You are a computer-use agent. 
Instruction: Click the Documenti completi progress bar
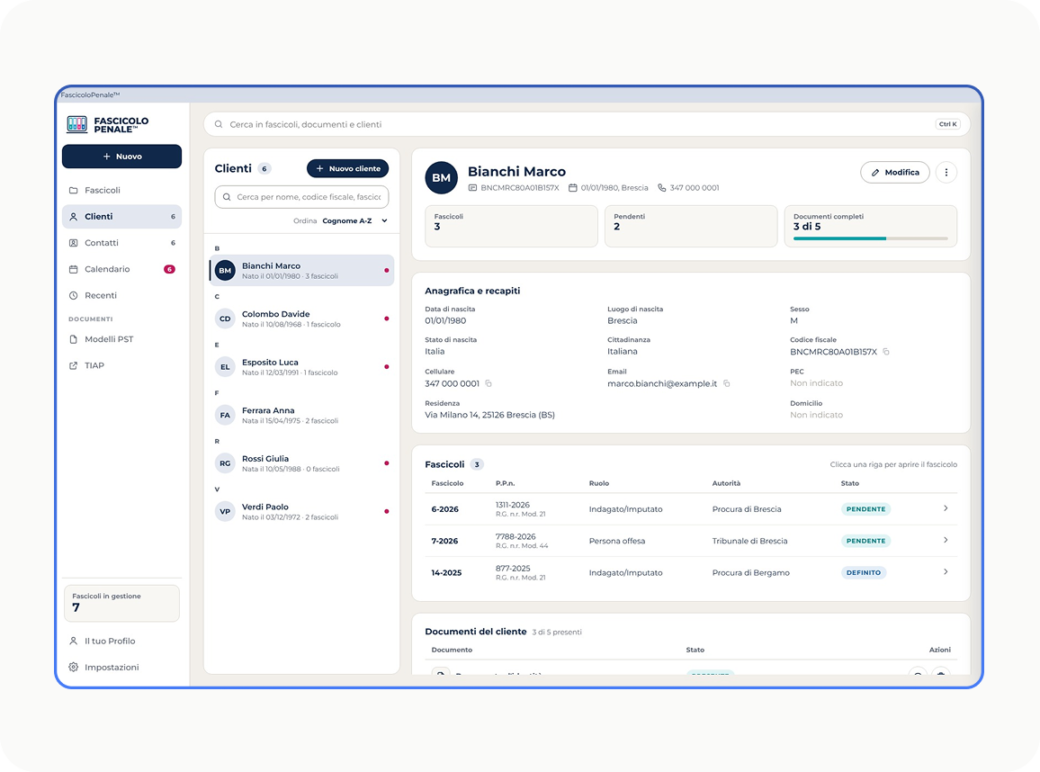(870, 238)
